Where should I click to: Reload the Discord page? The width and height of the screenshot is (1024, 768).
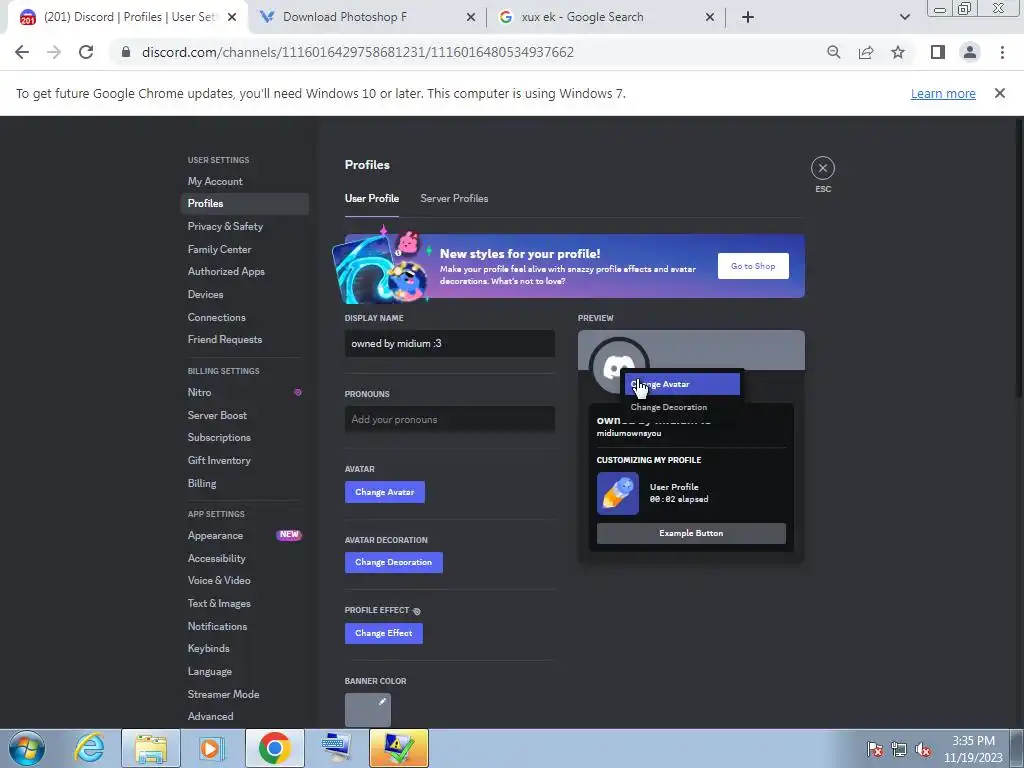click(86, 52)
